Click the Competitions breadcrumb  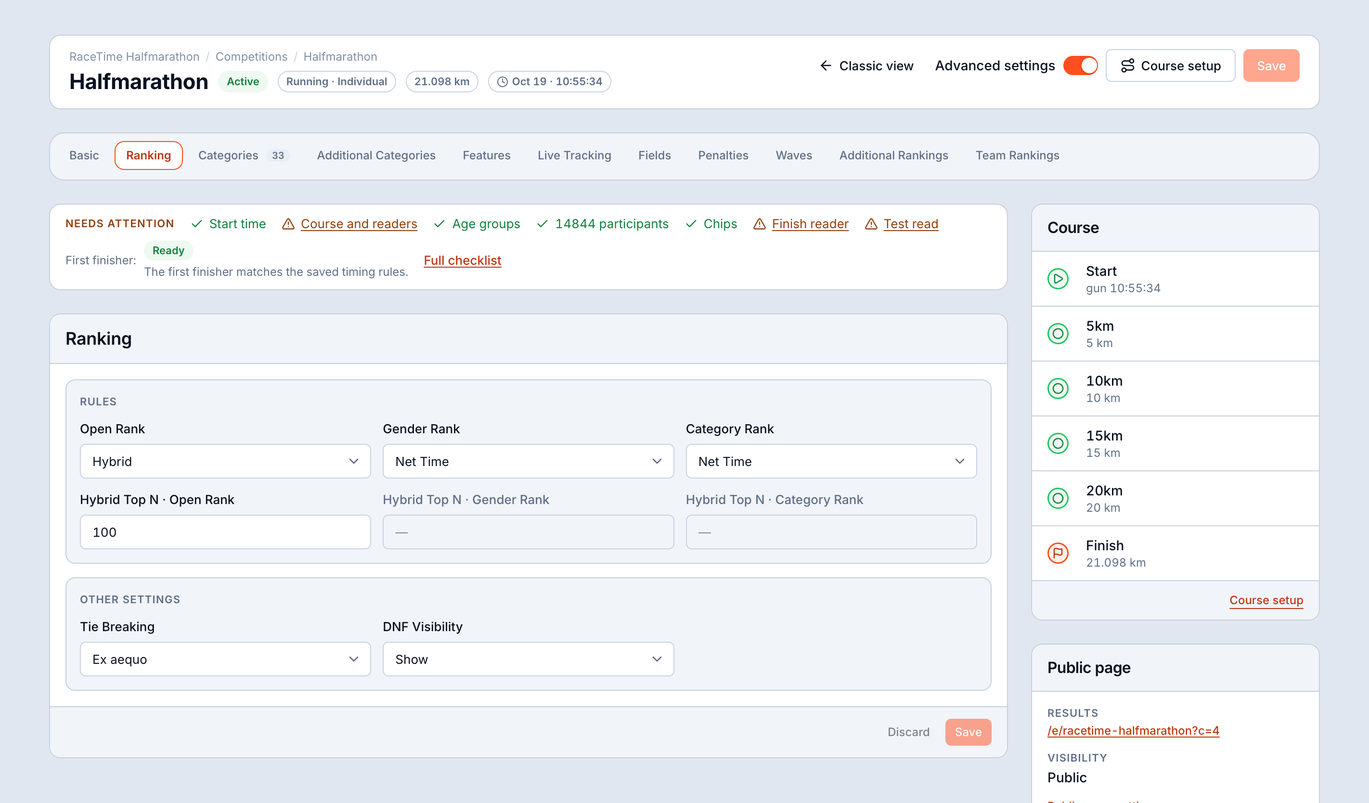[251, 57]
